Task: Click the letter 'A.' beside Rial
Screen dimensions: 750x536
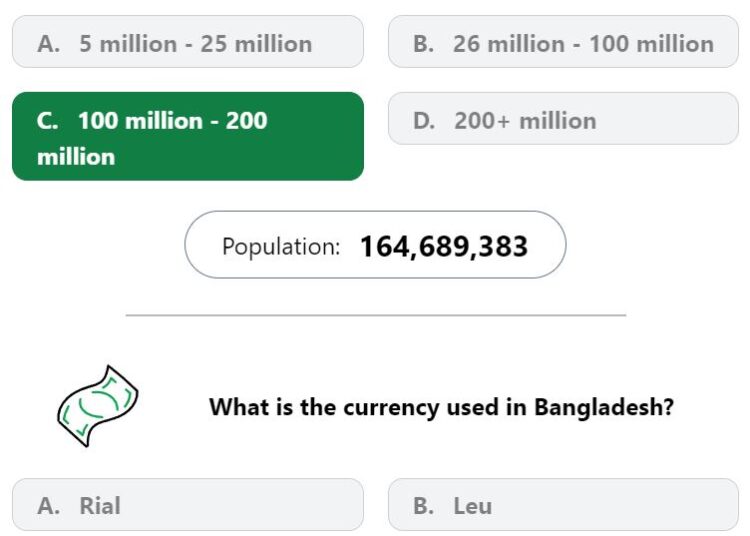Action: [49, 506]
